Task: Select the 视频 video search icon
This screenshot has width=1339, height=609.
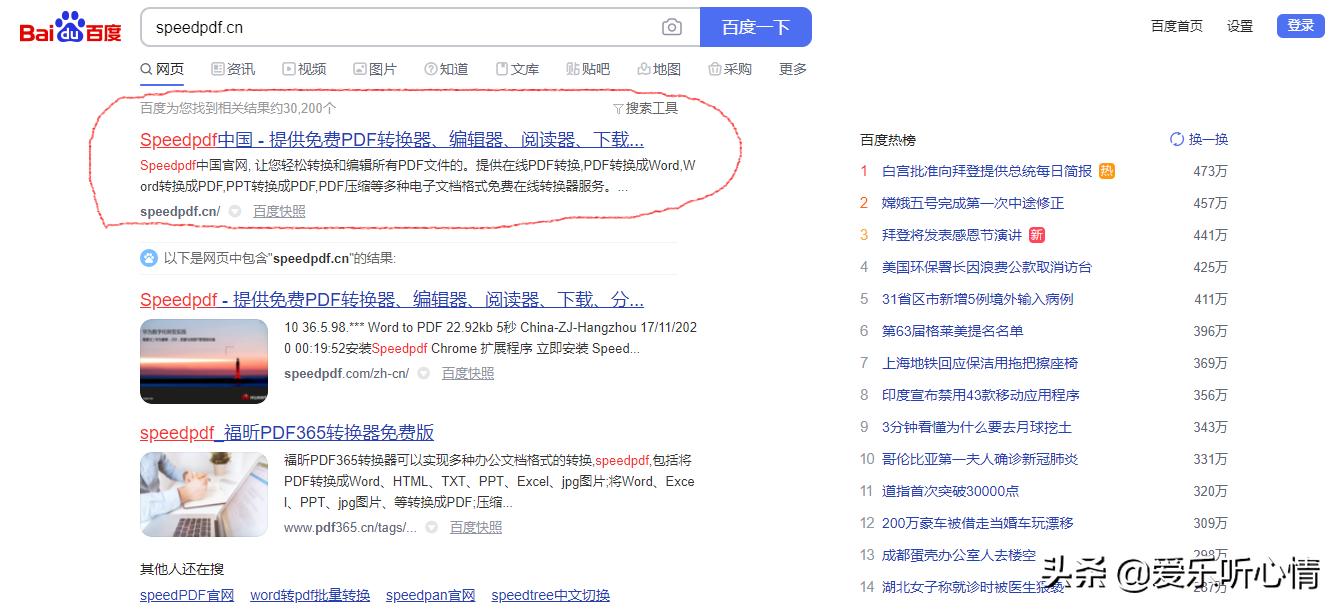Action: coord(289,69)
